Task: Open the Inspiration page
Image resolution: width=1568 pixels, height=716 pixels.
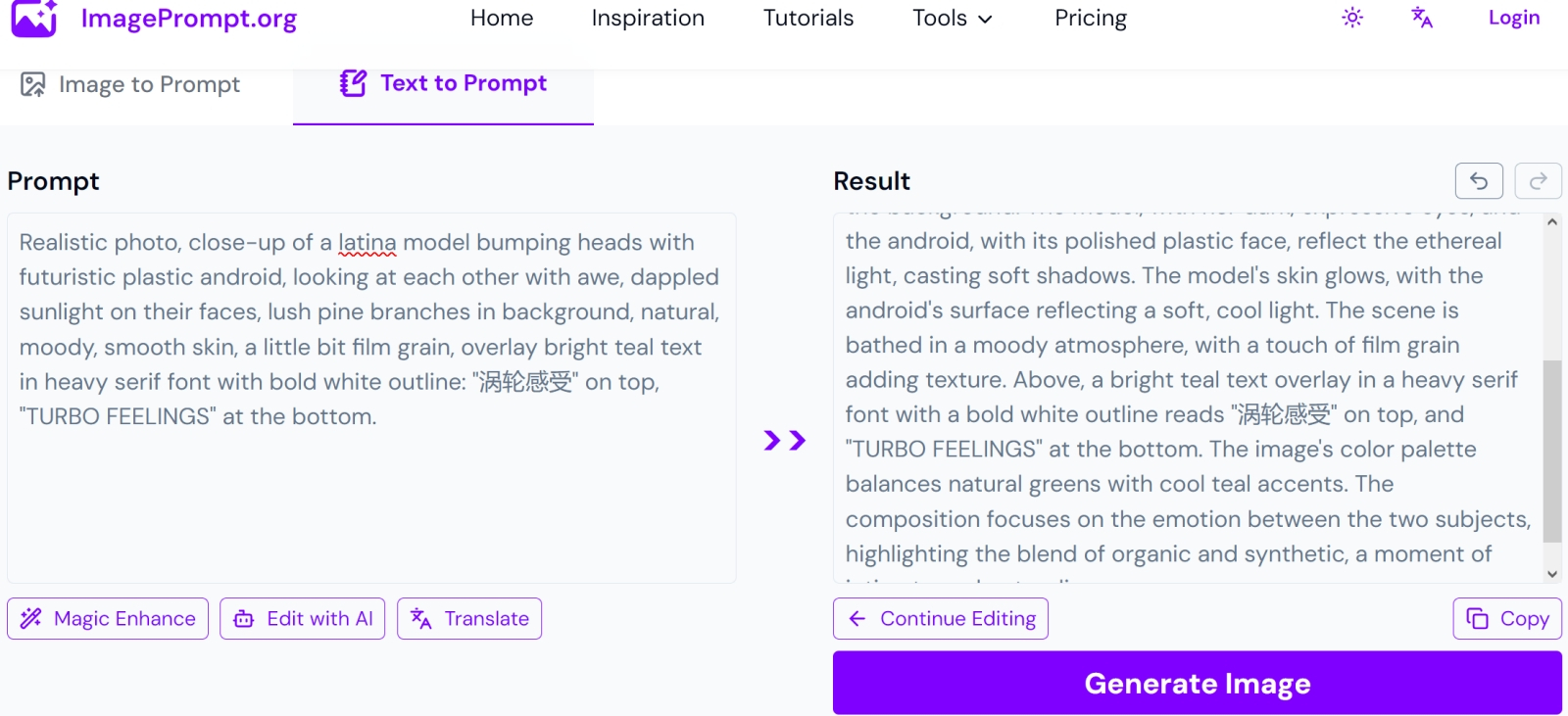Action: [x=648, y=19]
